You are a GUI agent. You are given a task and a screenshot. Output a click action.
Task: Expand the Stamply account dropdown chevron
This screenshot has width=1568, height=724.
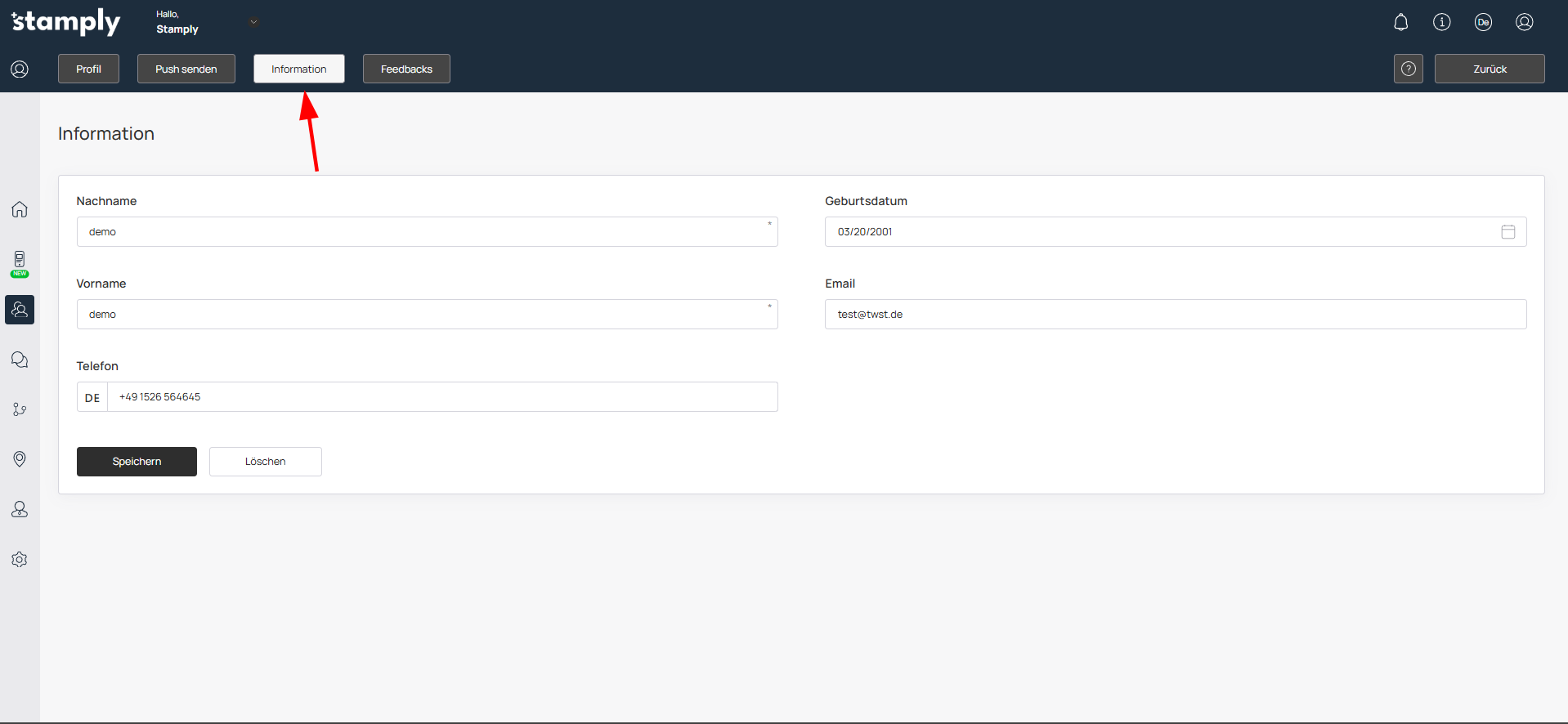(253, 22)
